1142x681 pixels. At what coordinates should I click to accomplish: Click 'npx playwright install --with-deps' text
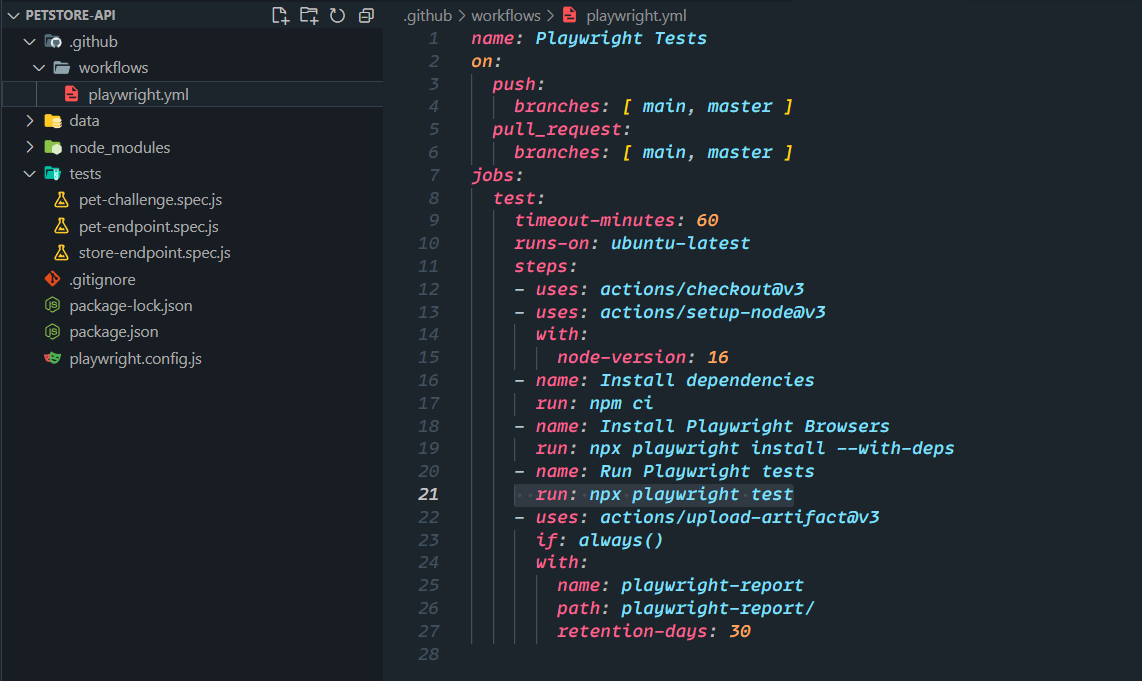click(x=771, y=449)
